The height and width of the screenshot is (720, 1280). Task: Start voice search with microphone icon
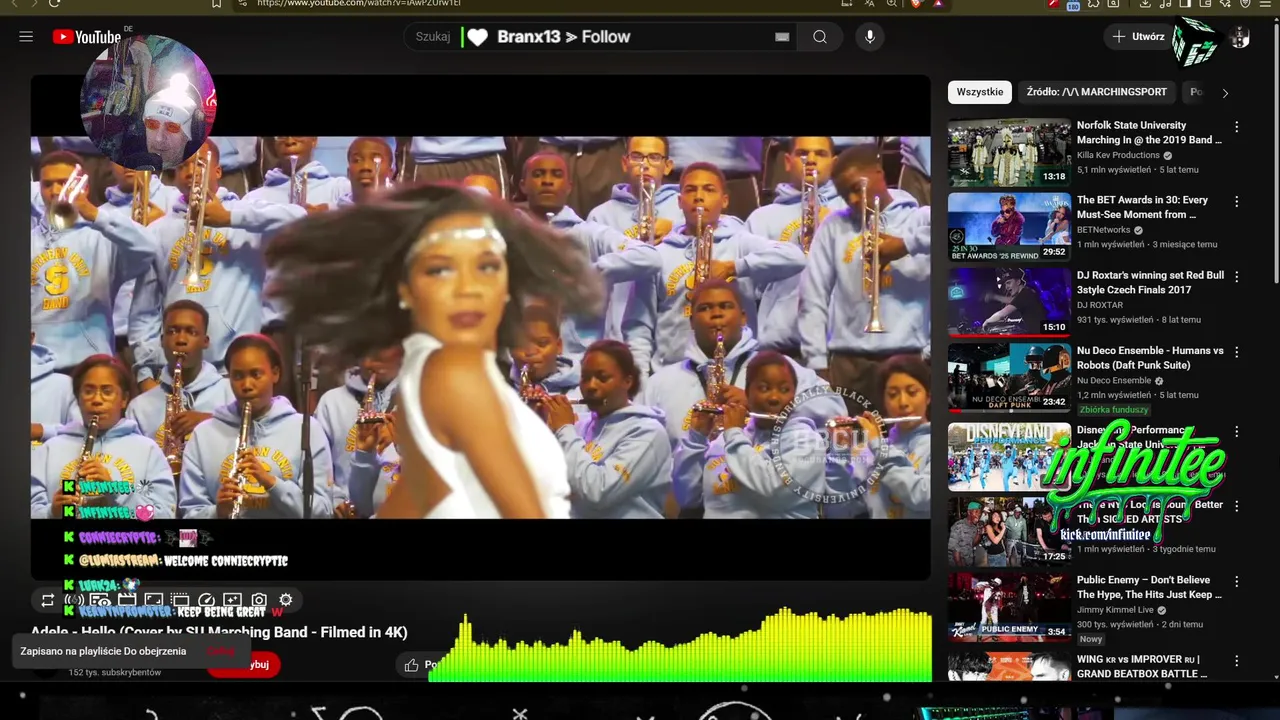870,37
